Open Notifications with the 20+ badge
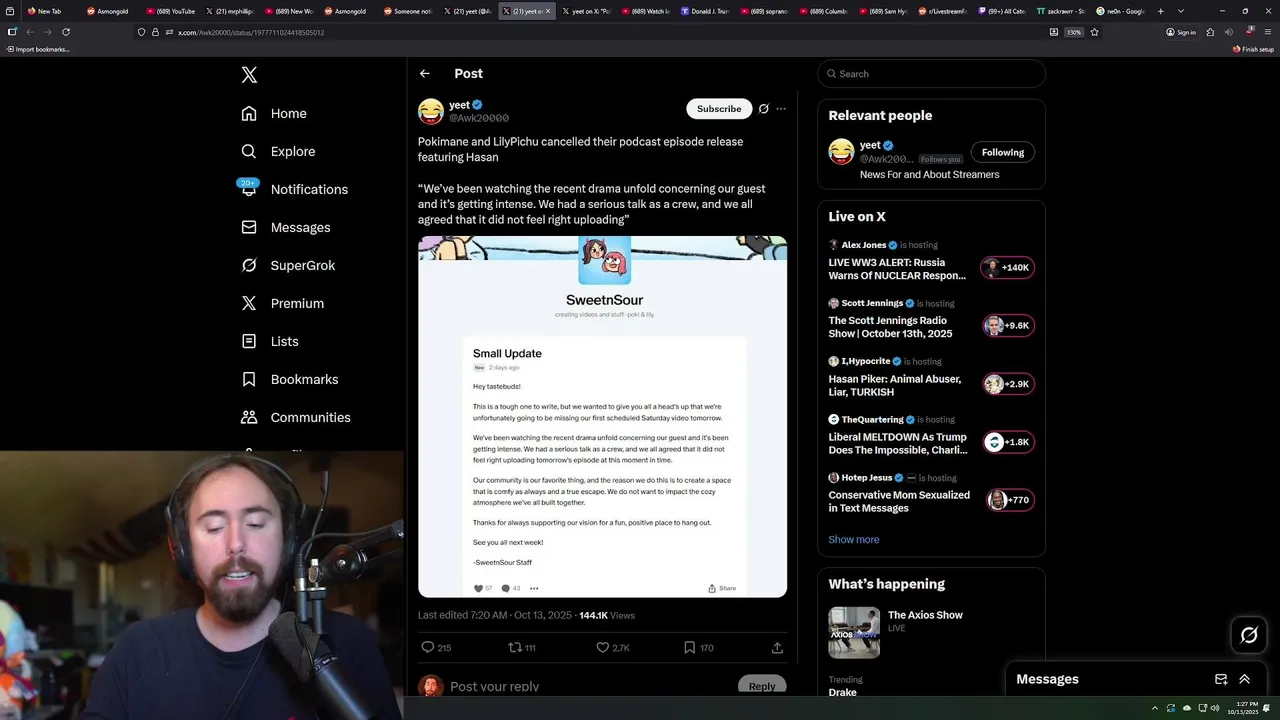Image resolution: width=1280 pixels, height=720 pixels. coord(294,189)
